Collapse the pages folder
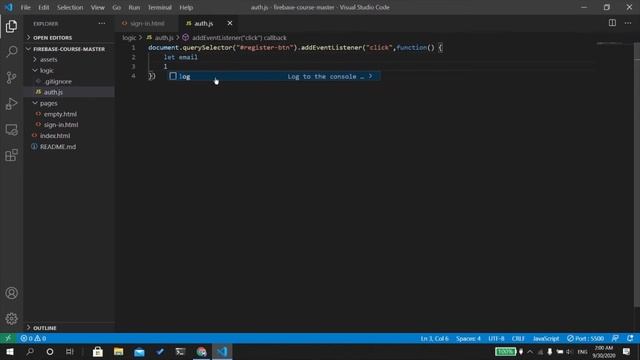 pyautogui.click(x=69, y=103)
